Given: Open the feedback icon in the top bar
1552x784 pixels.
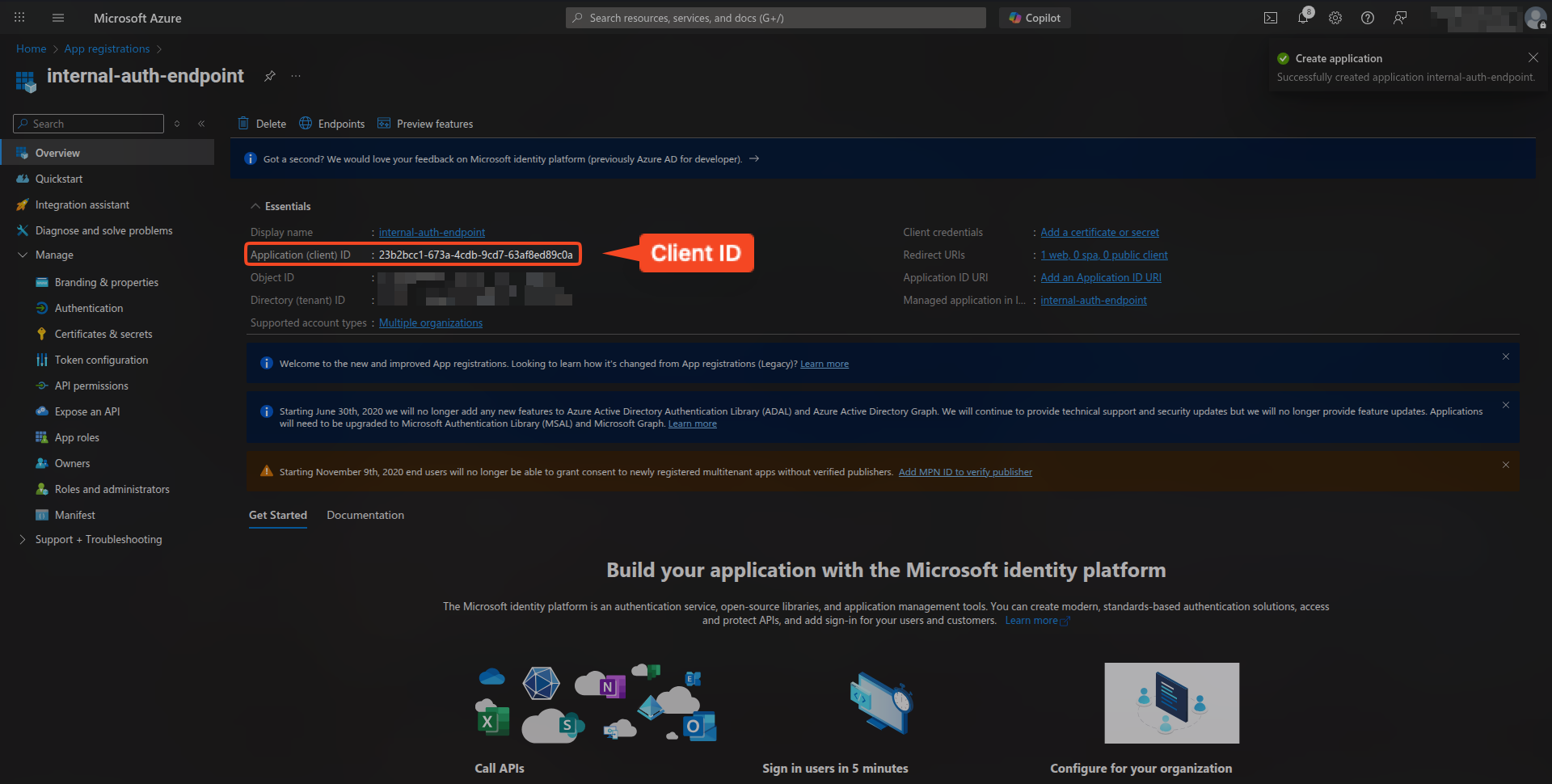Looking at the screenshot, I should pos(1401,17).
